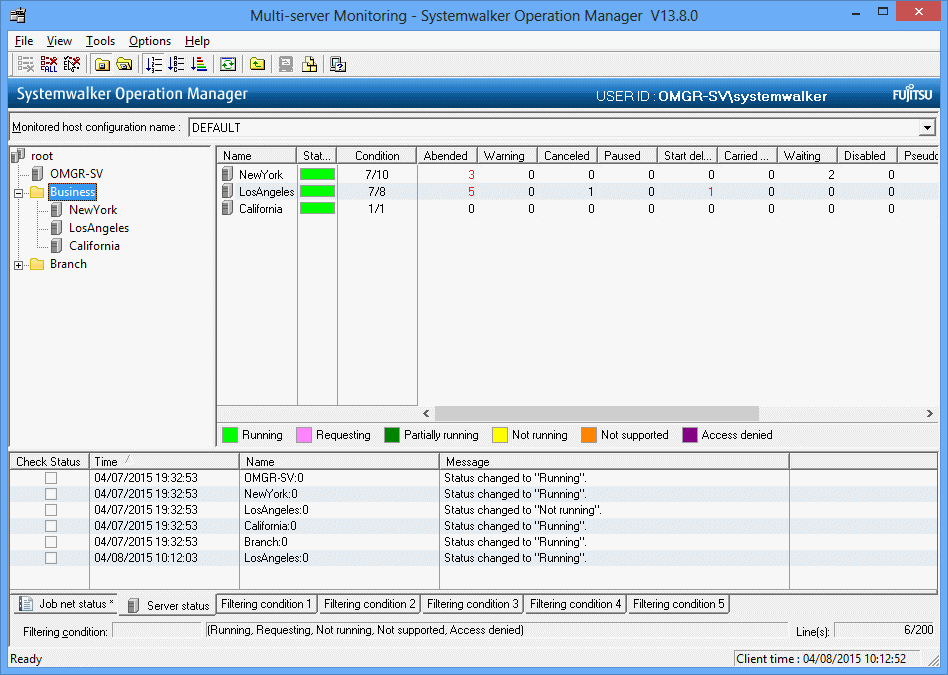948x675 pixels.
Task: Click server icon beside NewYork in list
Action: coord(228,174)
